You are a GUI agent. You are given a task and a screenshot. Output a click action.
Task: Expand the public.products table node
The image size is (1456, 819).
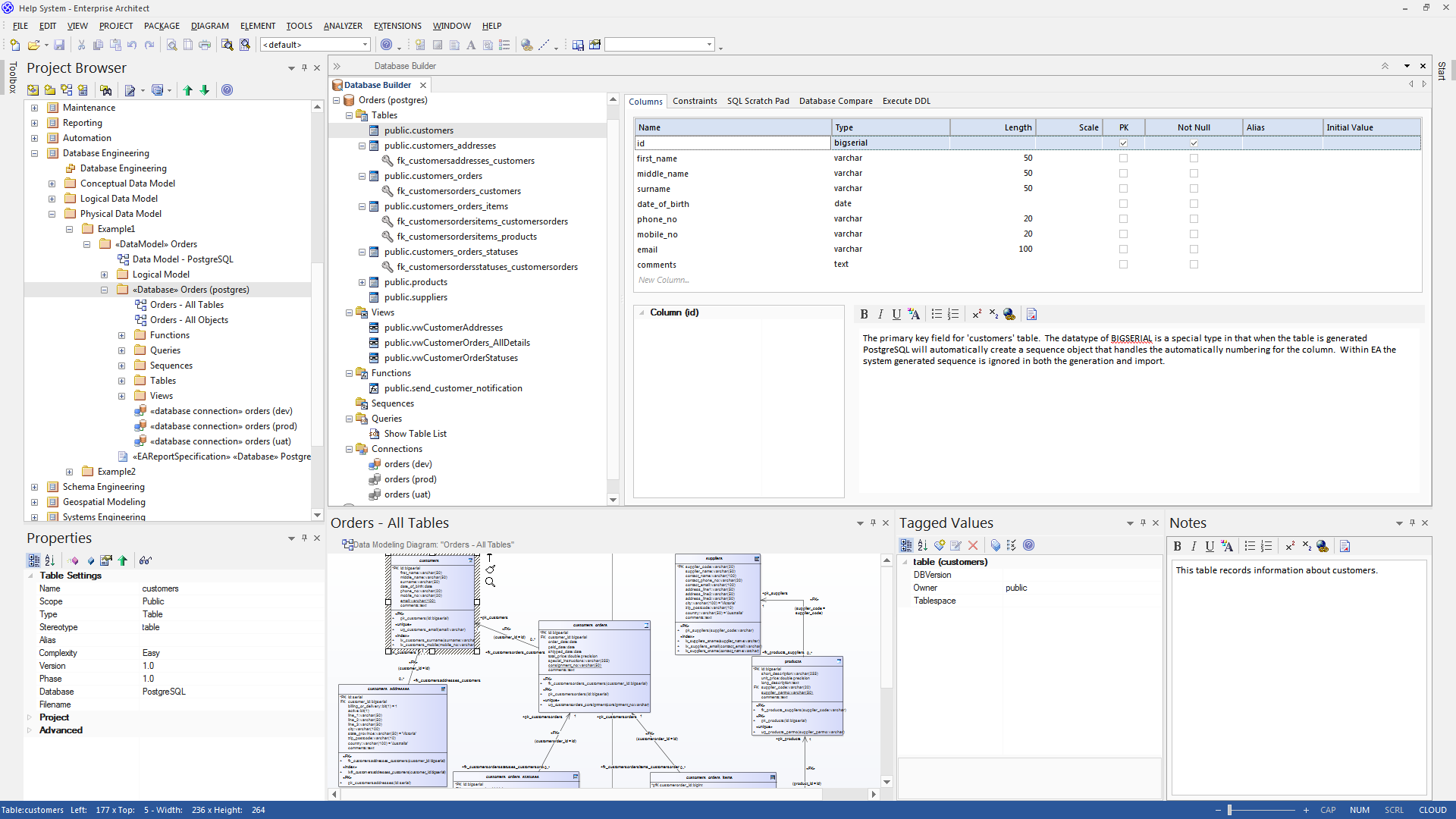[x=362, y=282]
